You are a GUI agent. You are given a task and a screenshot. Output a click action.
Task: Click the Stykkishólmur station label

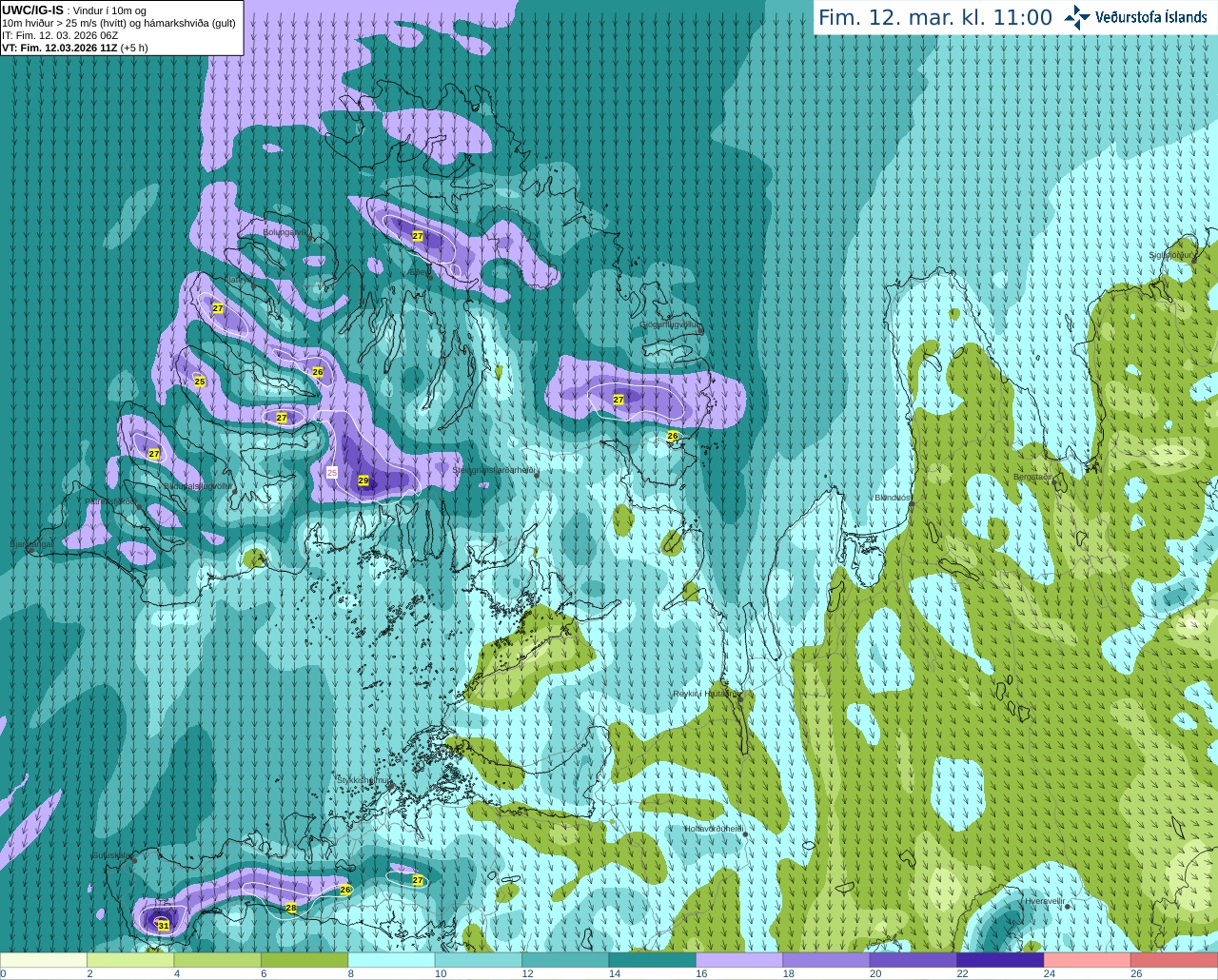[x=364, y=780]
